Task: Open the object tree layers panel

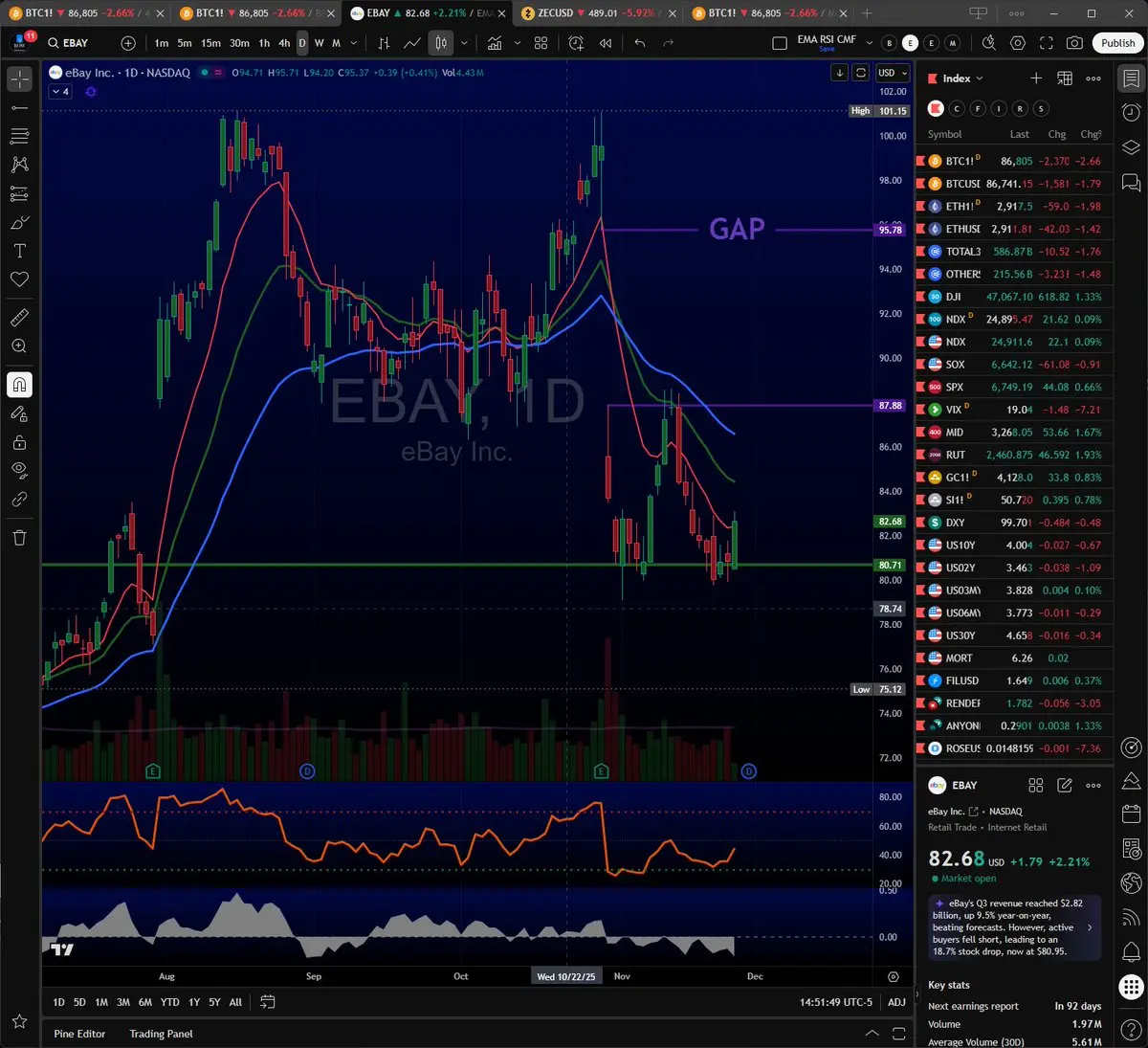Action: point(1131,146)
